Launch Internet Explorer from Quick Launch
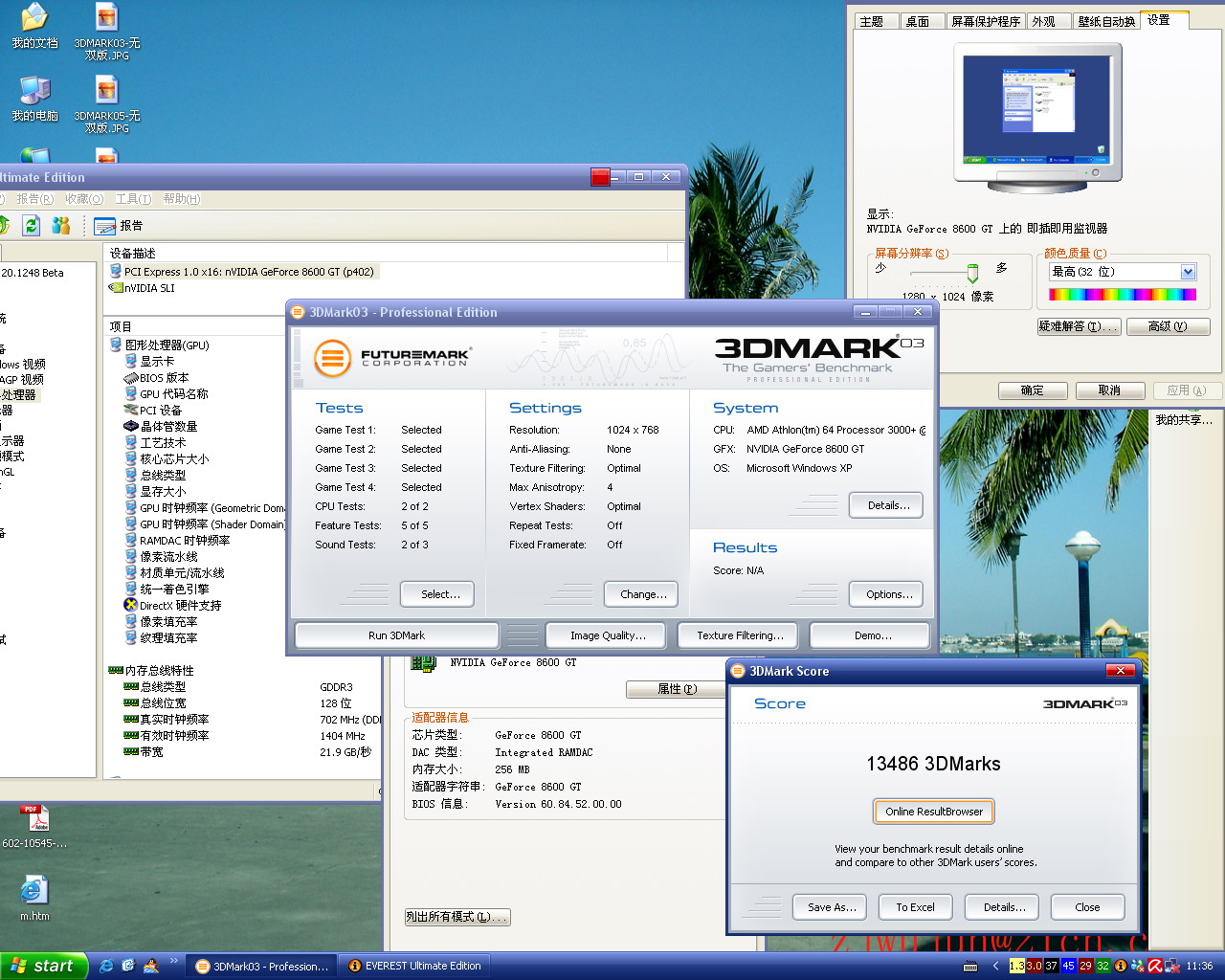Screen dimensions: 1225x980 click(106, 966)
